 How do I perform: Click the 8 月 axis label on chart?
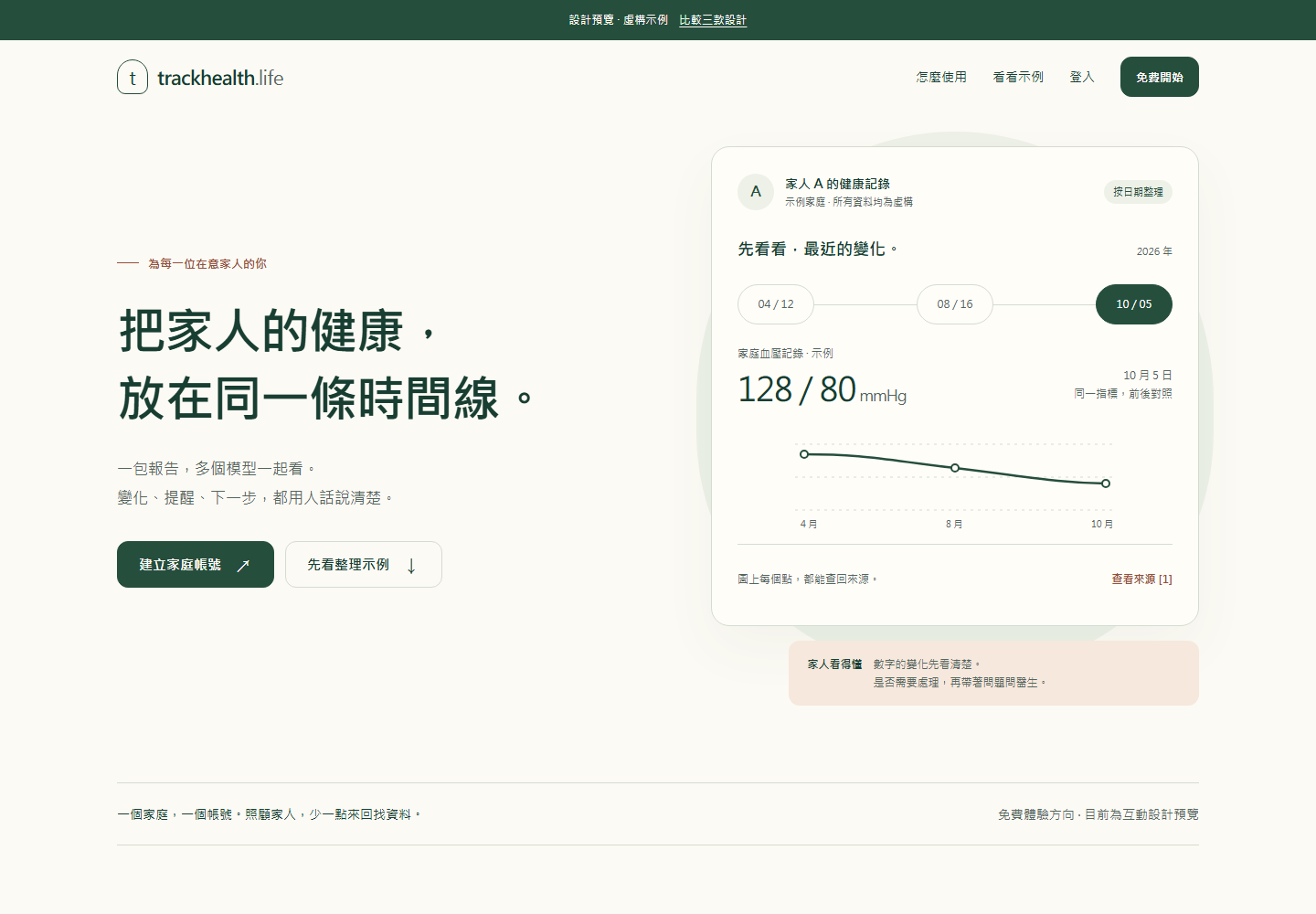point(954,524)
